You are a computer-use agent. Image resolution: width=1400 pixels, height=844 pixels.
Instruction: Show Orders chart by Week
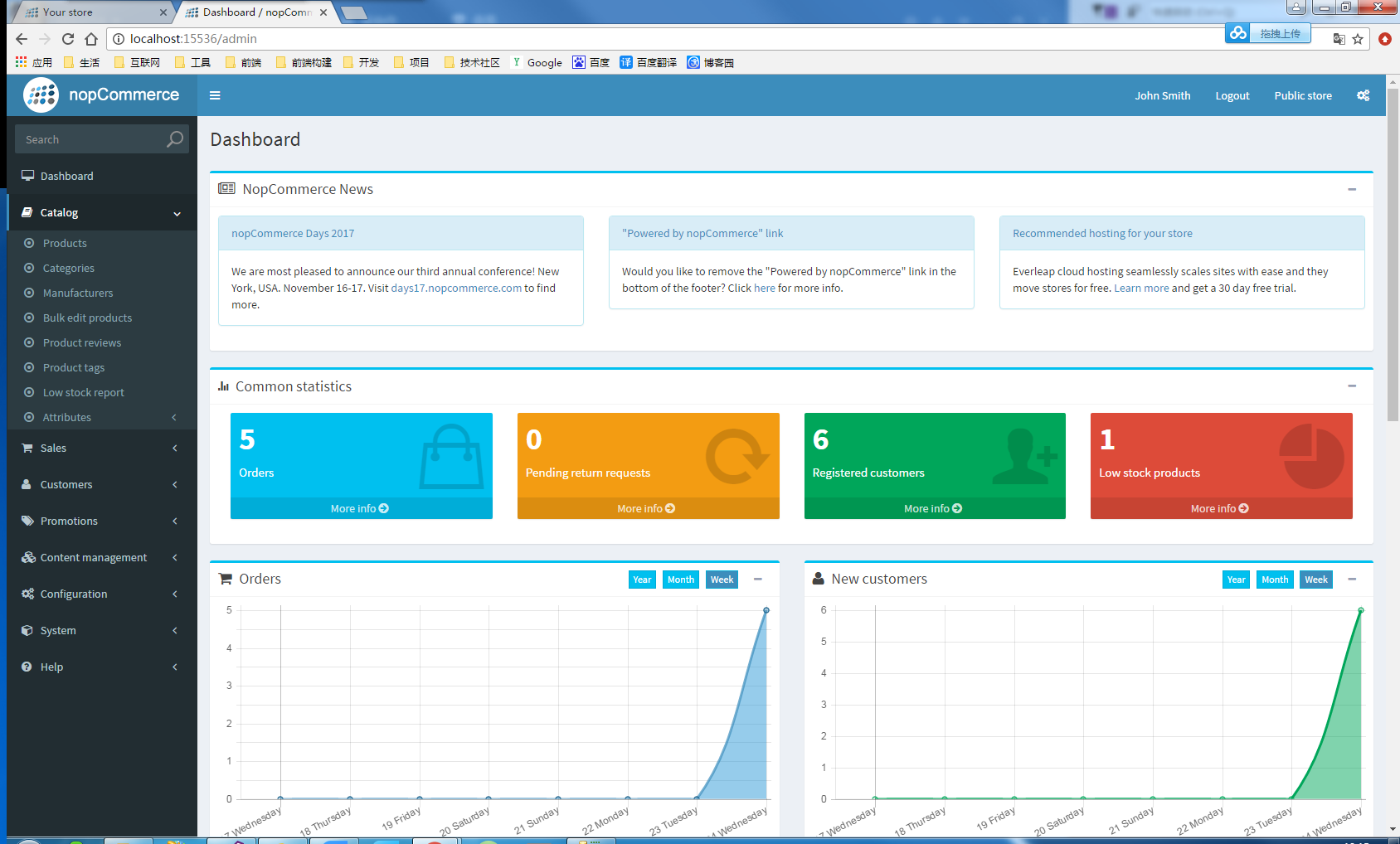(722, 580)
